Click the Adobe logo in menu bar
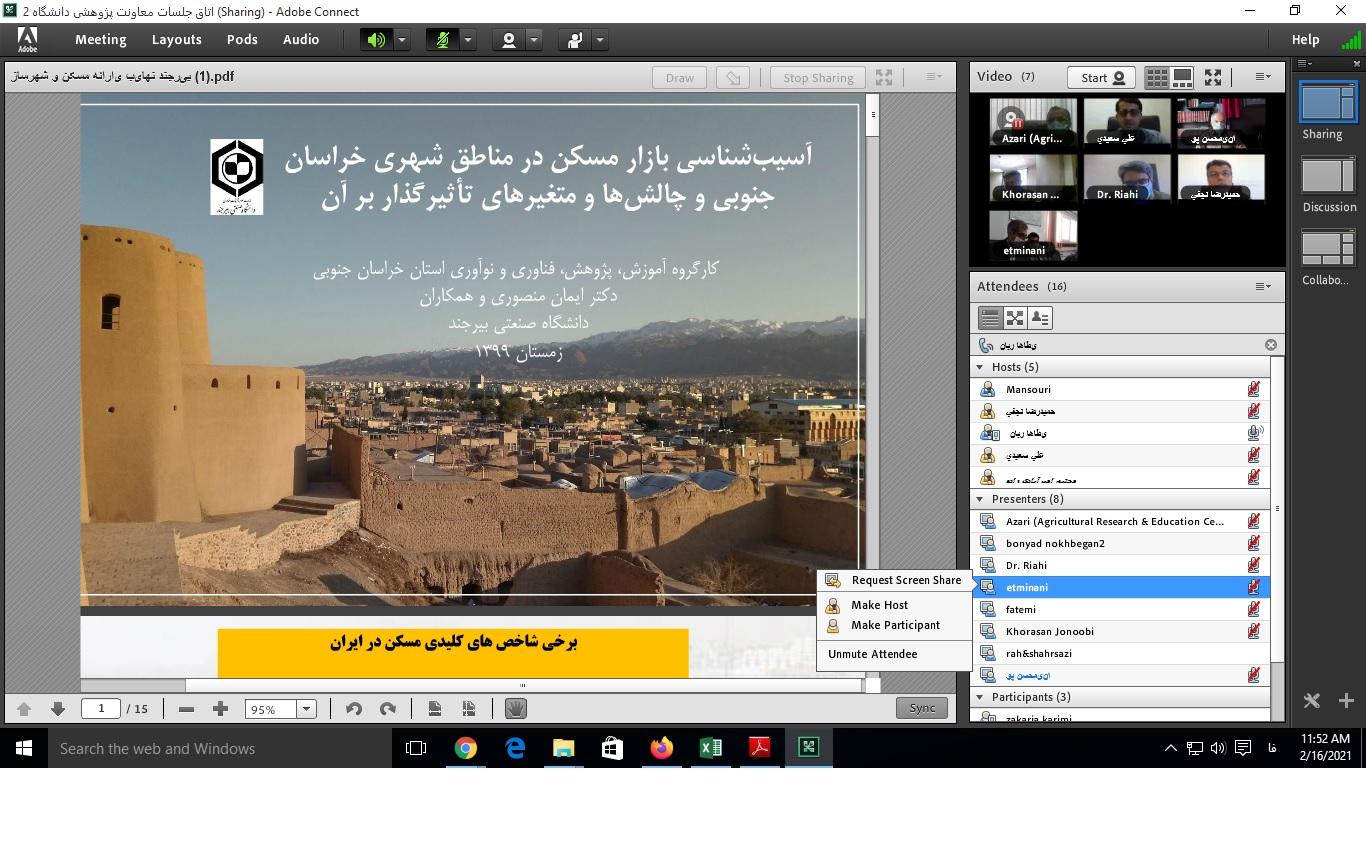Screen dimensions: 1366x861 click(28, 40)
